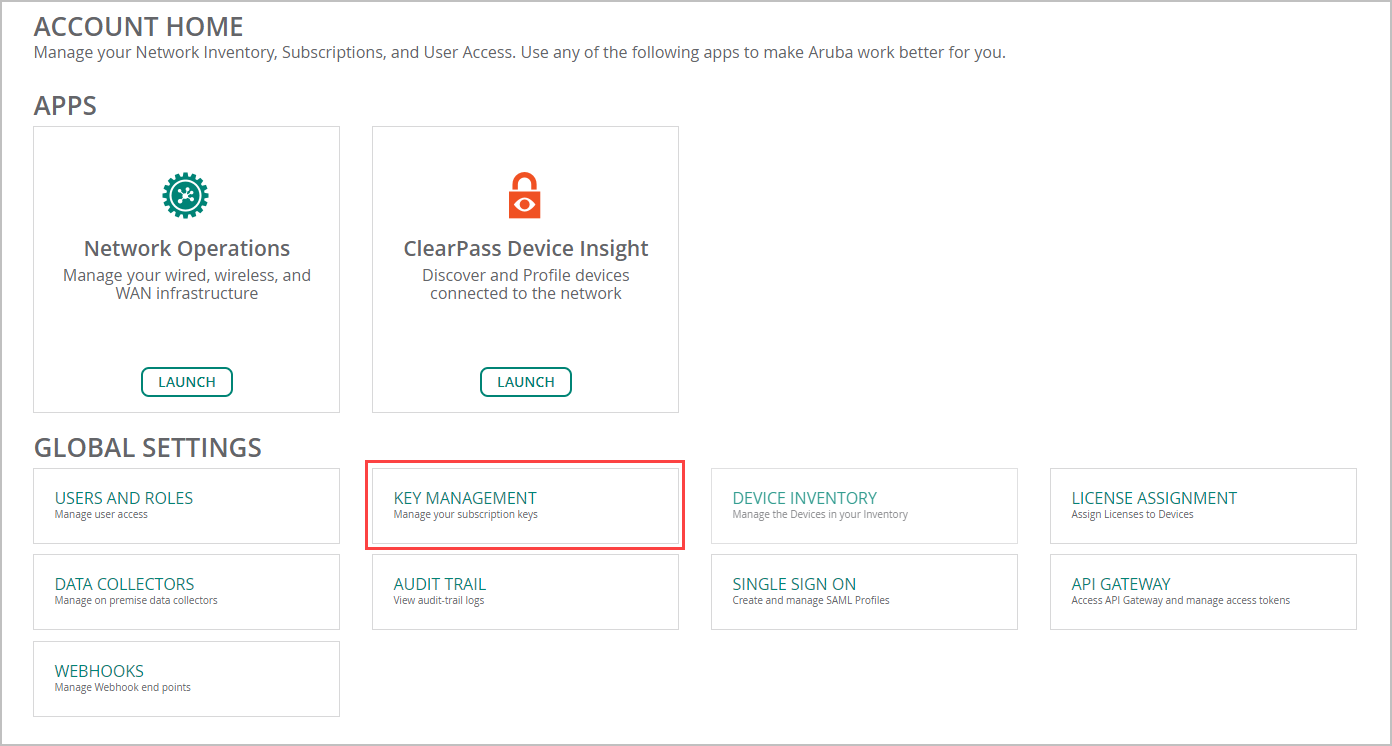This screenshot has height=746, width=1392.
Task: Go to Device Inventory
Action: pyautogui.click(x=864, y=506)
